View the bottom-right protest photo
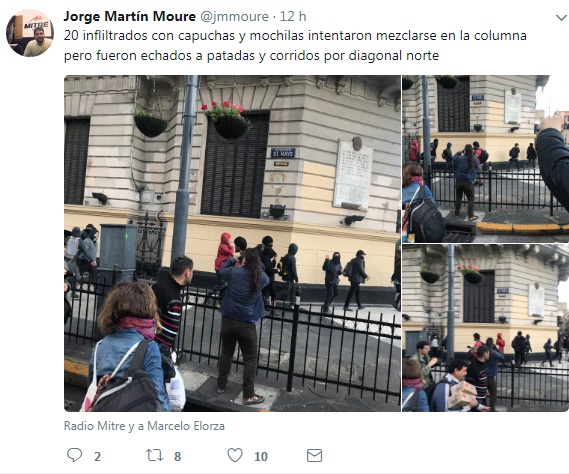Viewport: 569px width, 474px height. (x=486, y=328)
